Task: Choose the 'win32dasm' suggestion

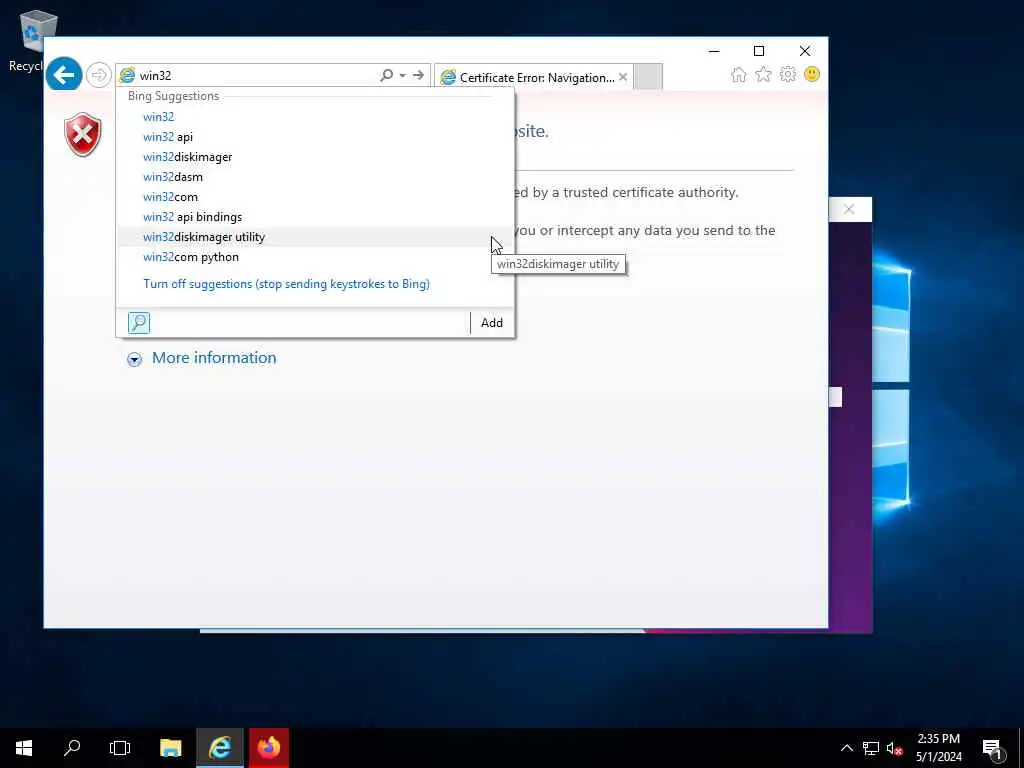Action: pyautogui.click(x=315, y=177)
